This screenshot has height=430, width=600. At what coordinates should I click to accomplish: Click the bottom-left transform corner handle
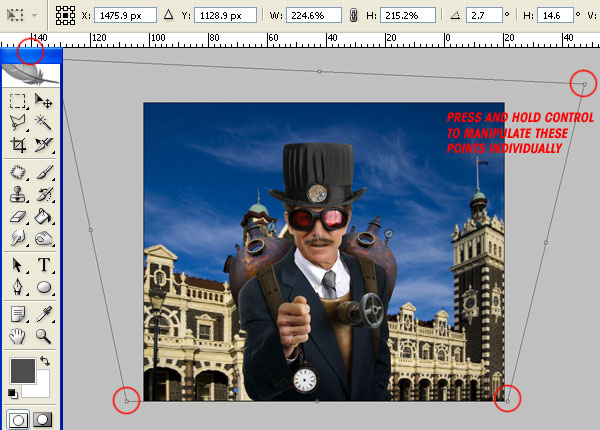(127, 401)
